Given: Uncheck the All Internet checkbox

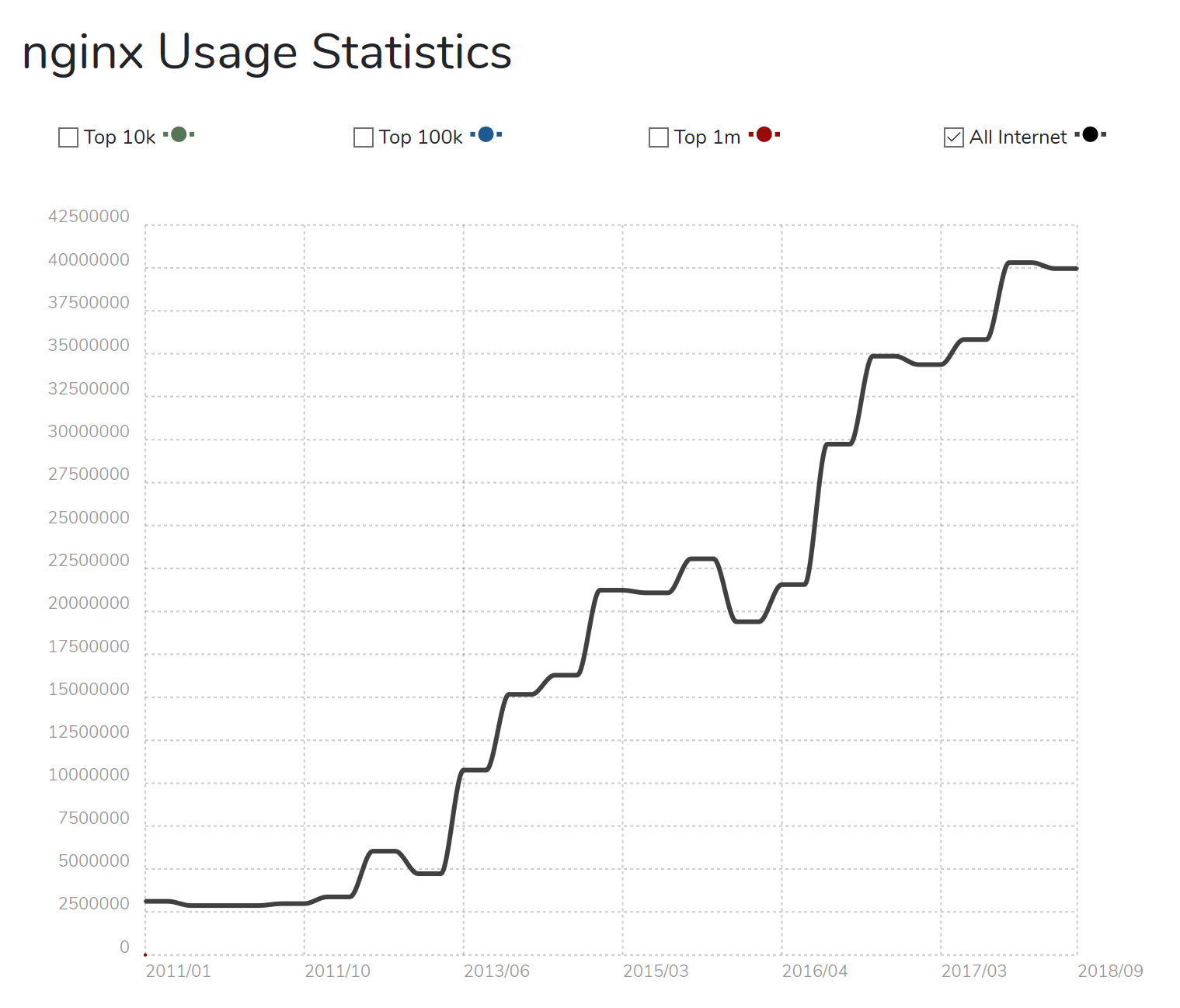Looking at the screenshot, I should click(954, 137).
